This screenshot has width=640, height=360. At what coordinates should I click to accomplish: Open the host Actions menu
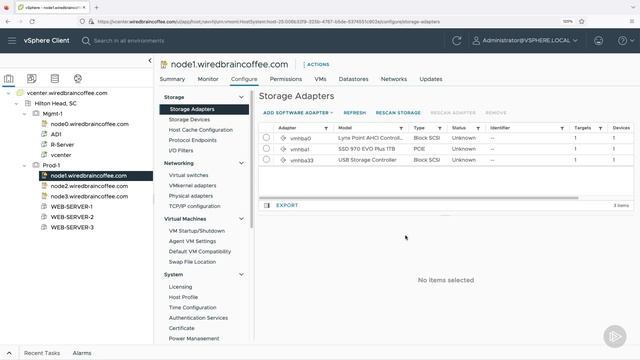click(x=317, y=64)
